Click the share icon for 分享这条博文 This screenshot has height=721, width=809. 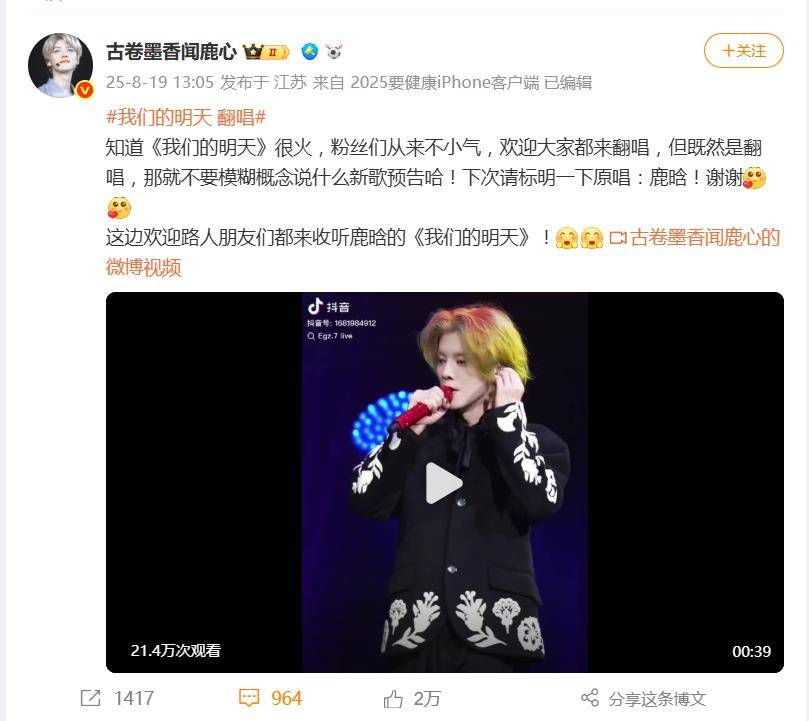point(590,698)
